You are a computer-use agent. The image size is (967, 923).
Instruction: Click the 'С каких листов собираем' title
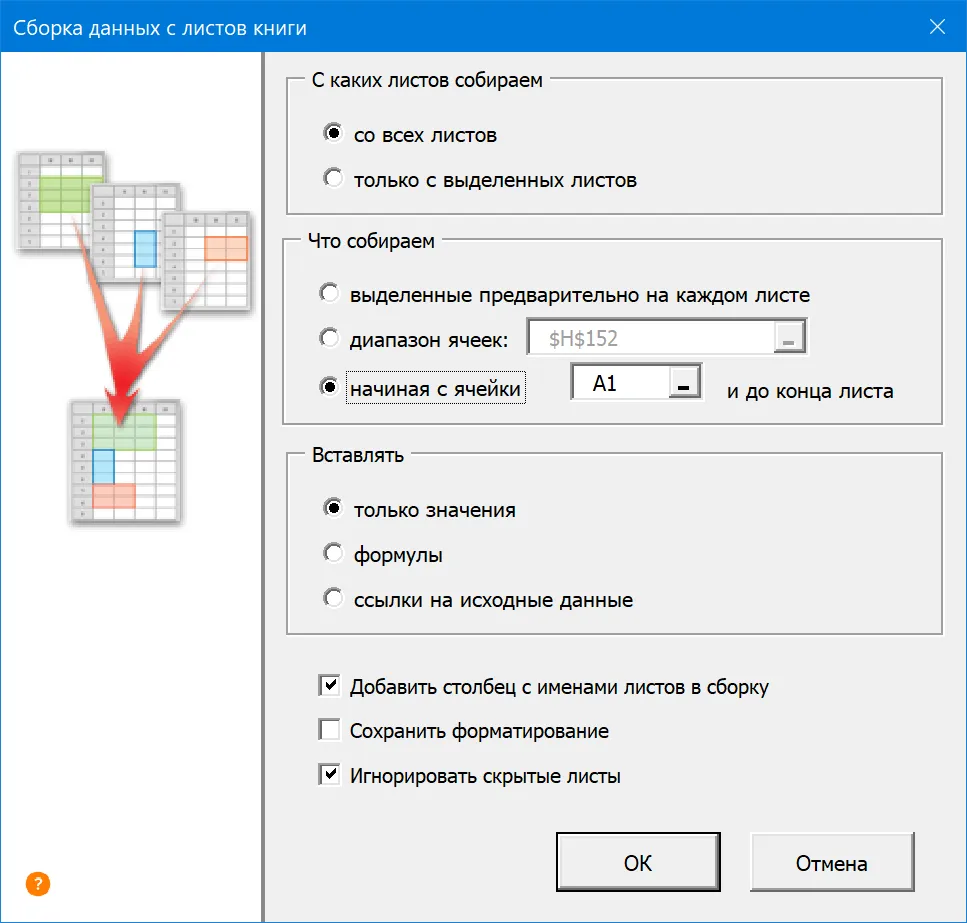click(x=427, y=80)
